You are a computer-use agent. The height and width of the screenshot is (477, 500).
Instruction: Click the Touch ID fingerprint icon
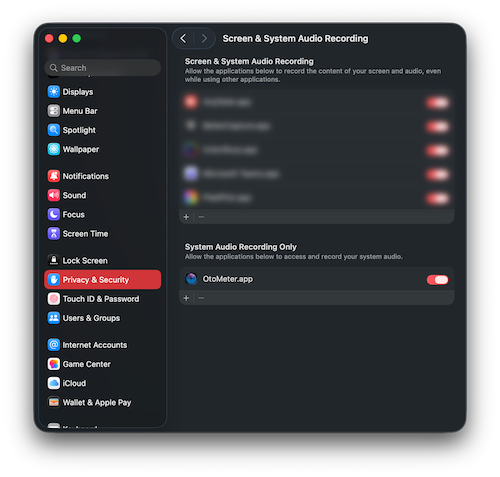(54, 299)
